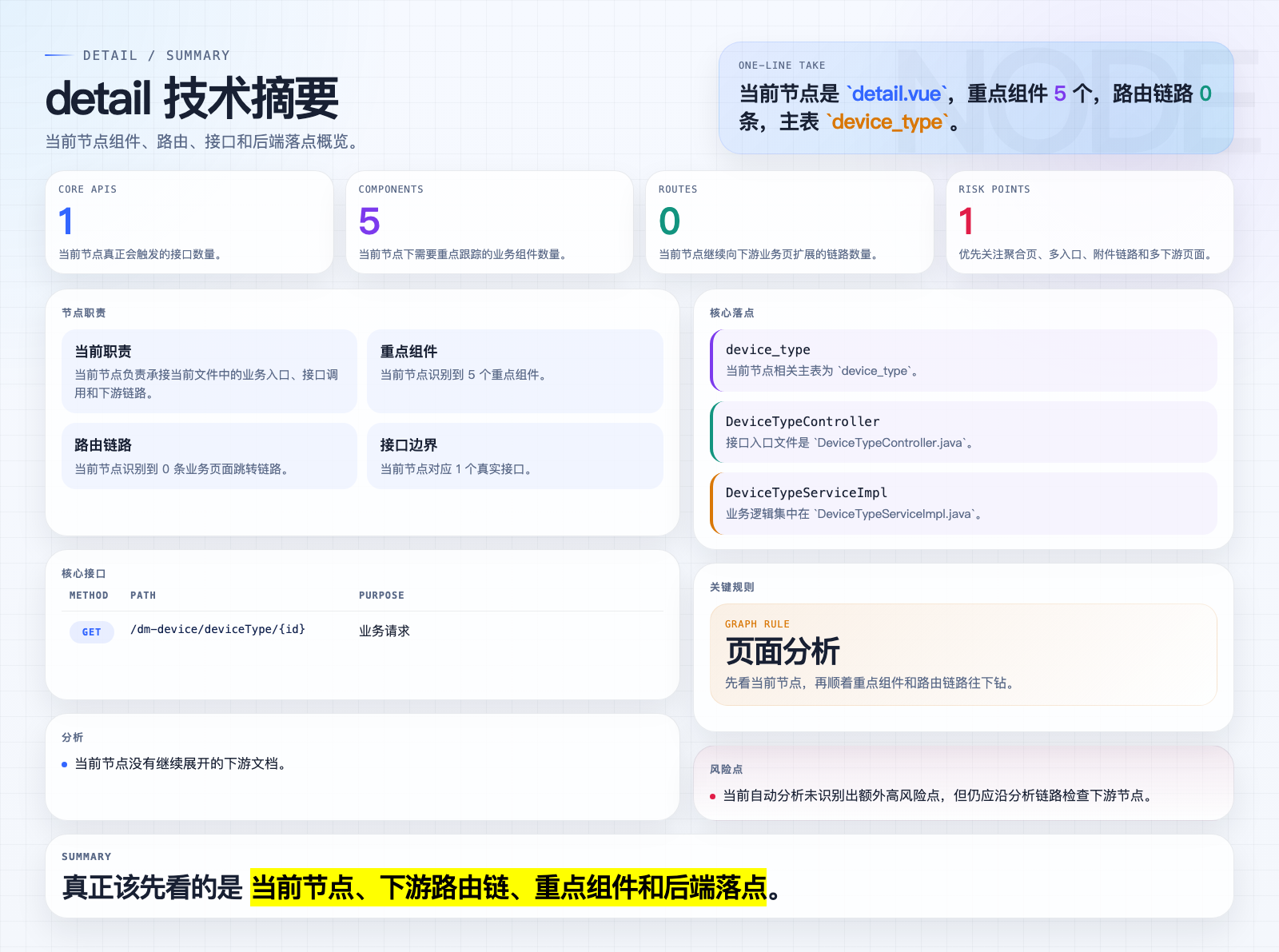Viewport: 1279px width, 952px height.
Task: Click the subtitle 当前节点组件、路由、接口和后端落点概览
Action: tap(205, 141)
